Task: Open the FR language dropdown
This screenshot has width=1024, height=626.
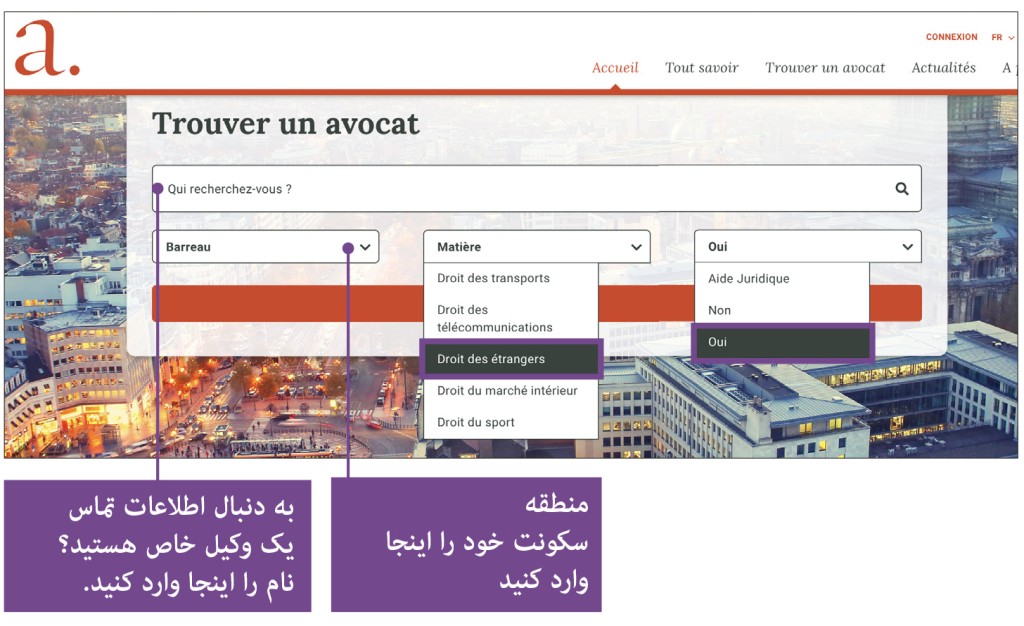Action: coord(999,37)
